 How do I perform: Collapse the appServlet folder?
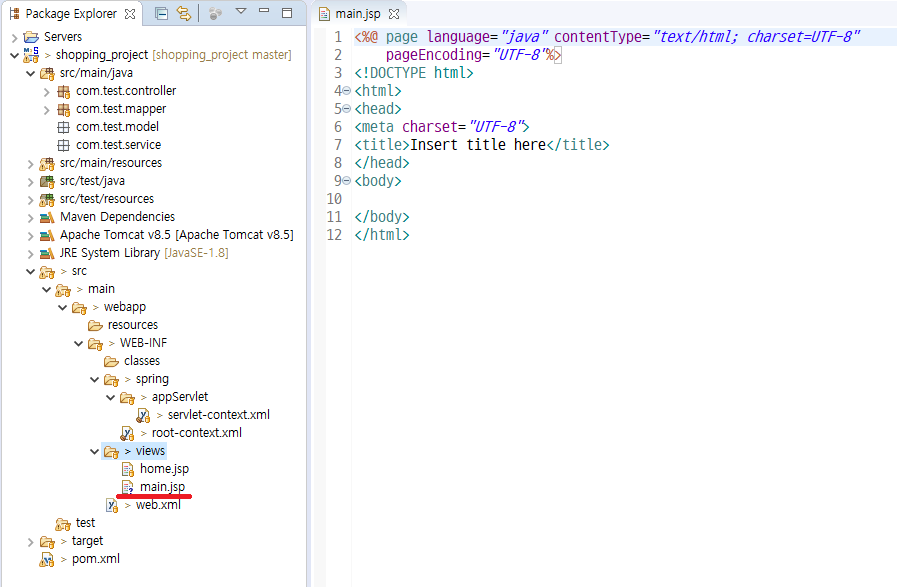110,398
